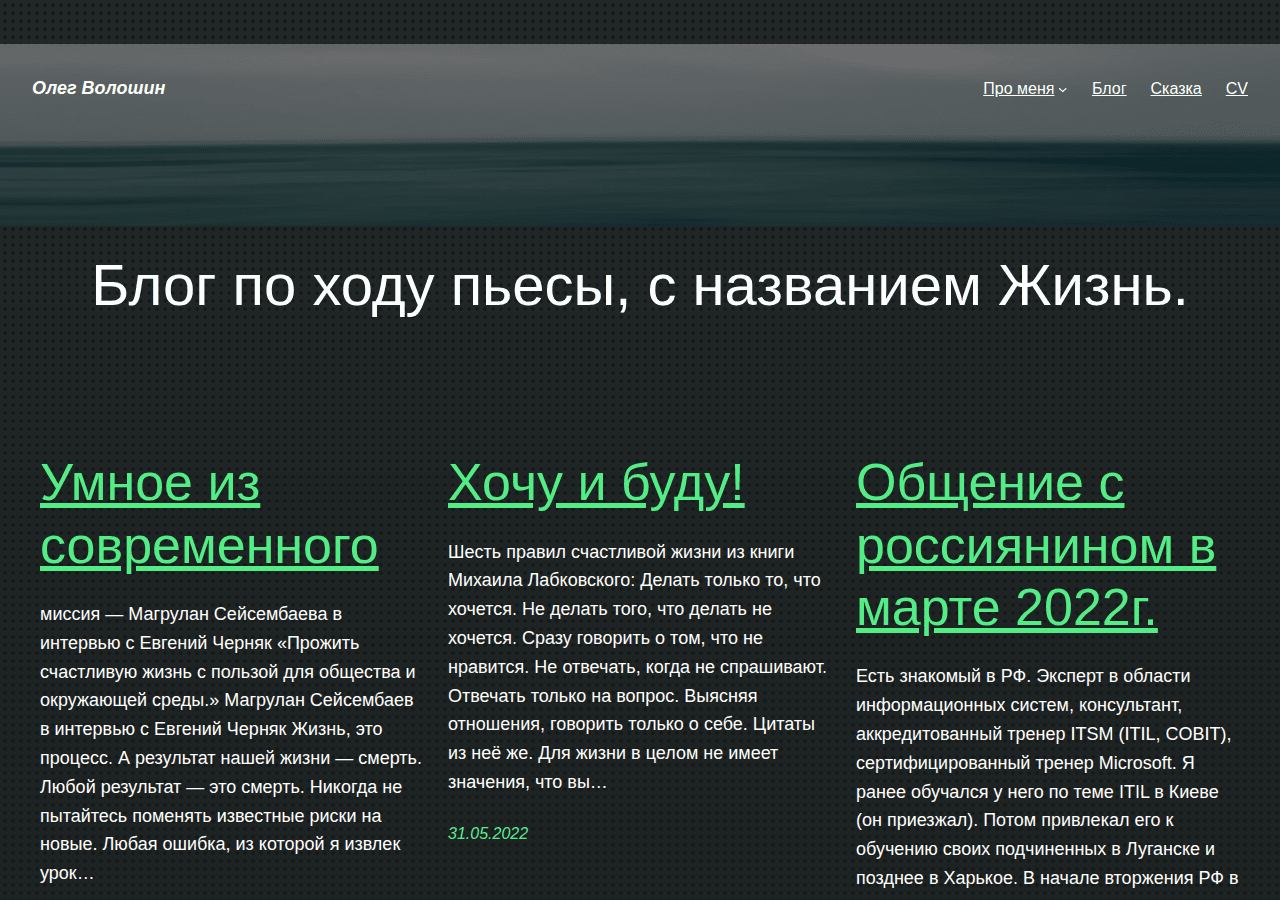The width and height of the screenshot is (1280, 900).
Task: Open the post Хочу и буду!
Action: [x=596, y=483]
